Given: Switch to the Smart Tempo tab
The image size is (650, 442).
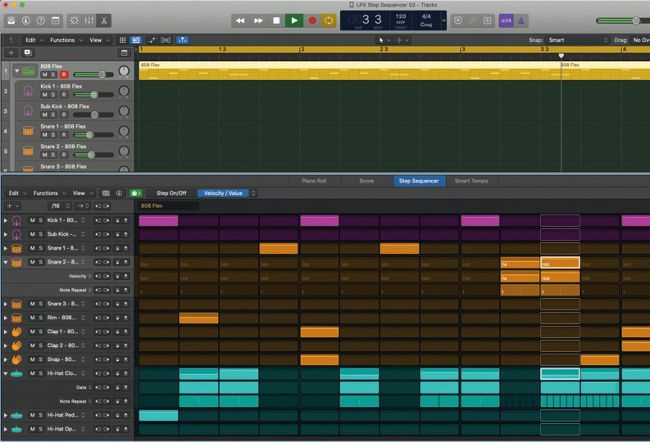Looking at the screenshot, I should click(x=472, y=181).
